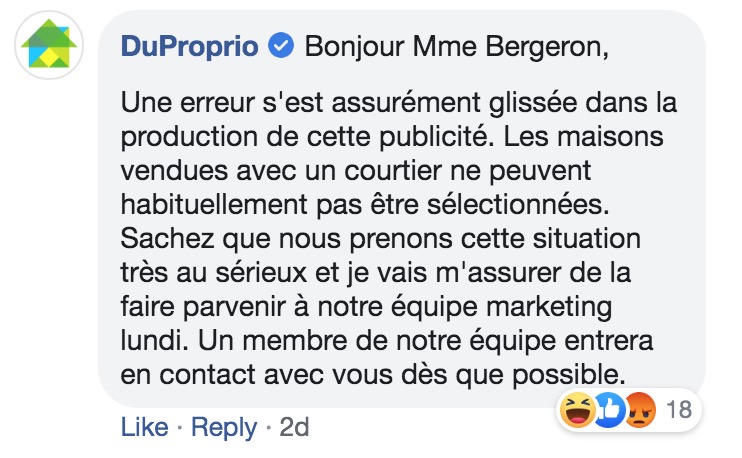The width and height of the screenshot is (742, 458).
Task: Select the laughing Haha reaction emoji
Action: 578,410
